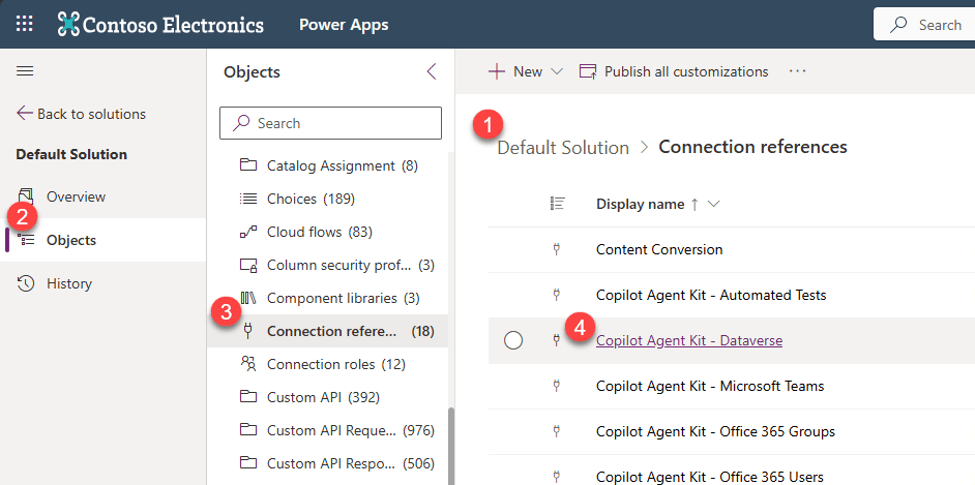The height and width of the screenshot is (485, 975).
Task: Sort by the Display name ascending arrow
Action: click(x=695, y=204)
